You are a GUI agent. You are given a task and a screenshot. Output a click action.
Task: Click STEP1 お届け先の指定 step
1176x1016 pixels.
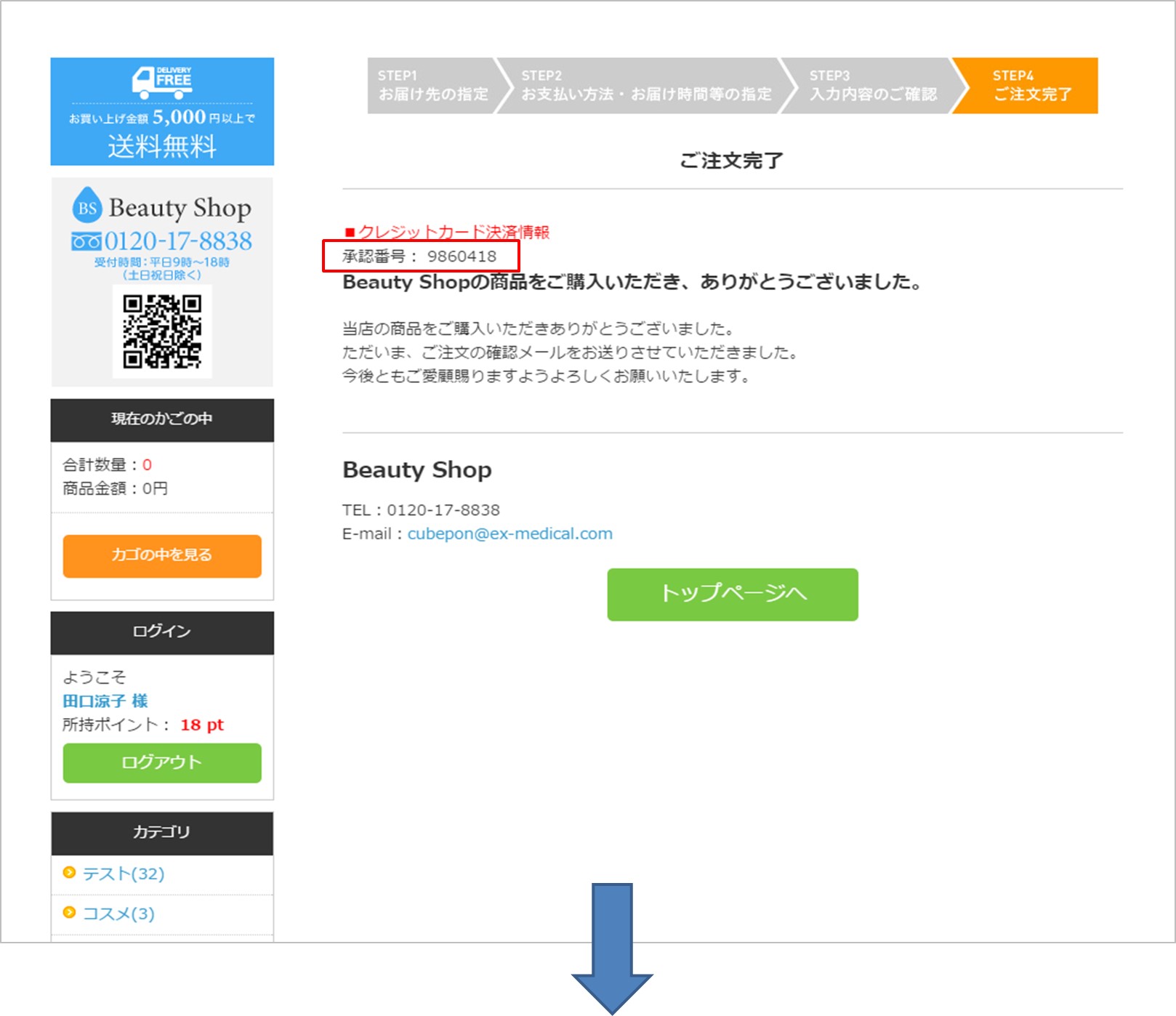[x=433, y=86]
